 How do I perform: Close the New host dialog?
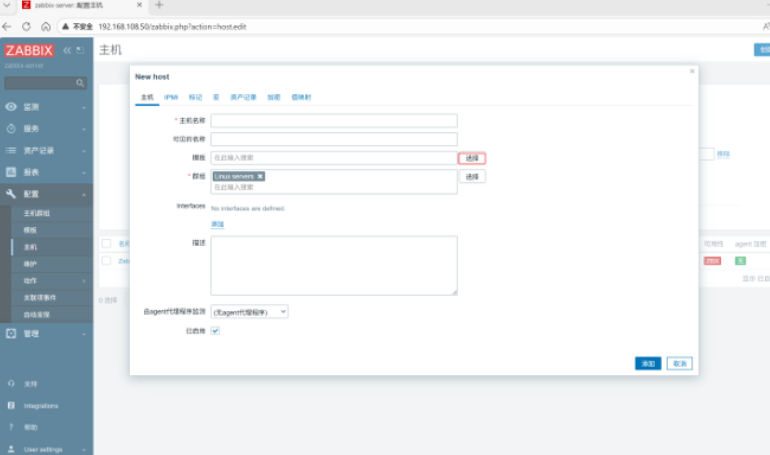[x=692, y=71]
